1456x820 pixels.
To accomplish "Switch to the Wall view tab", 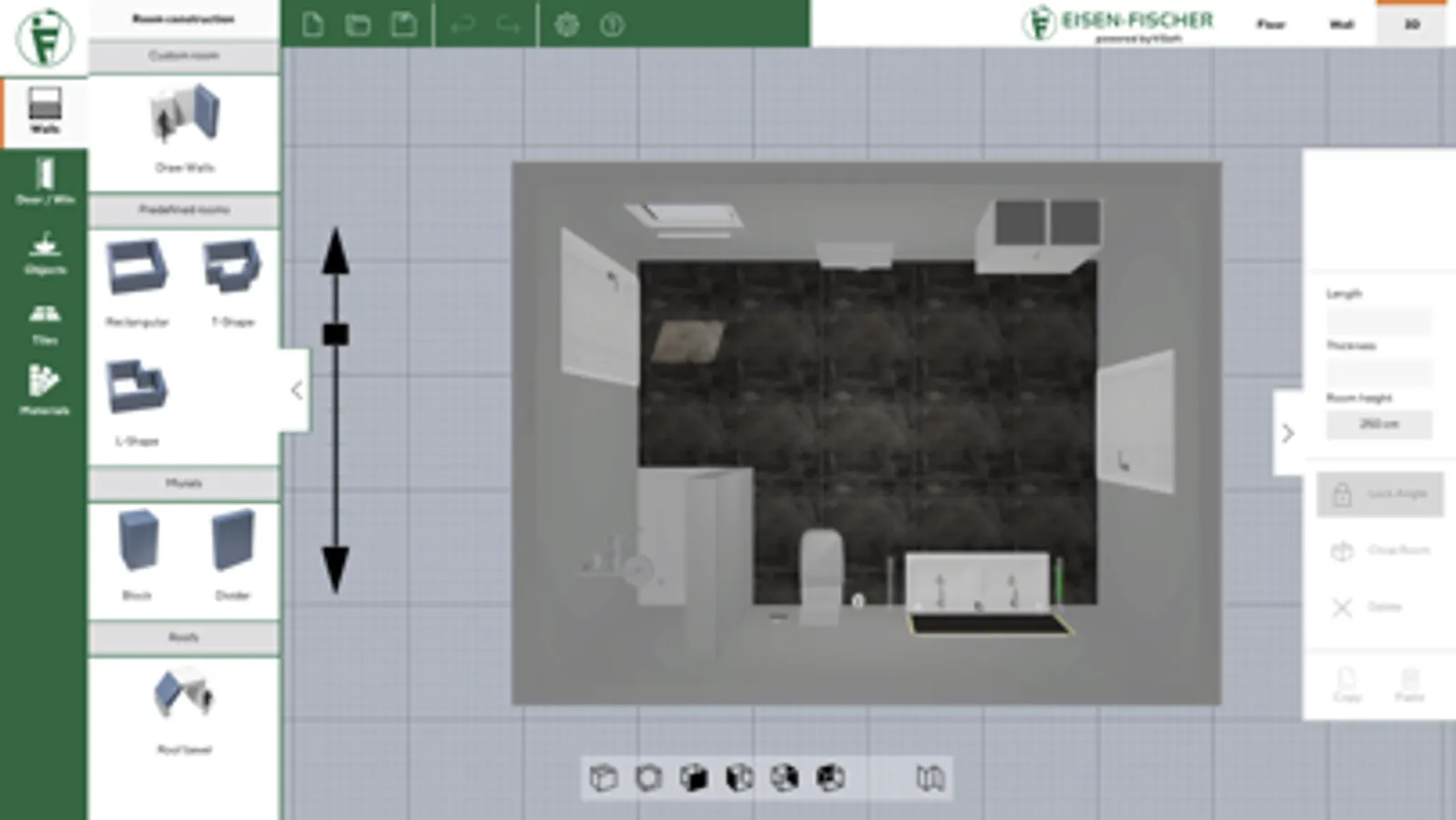I will click(x=1341, y=25).
